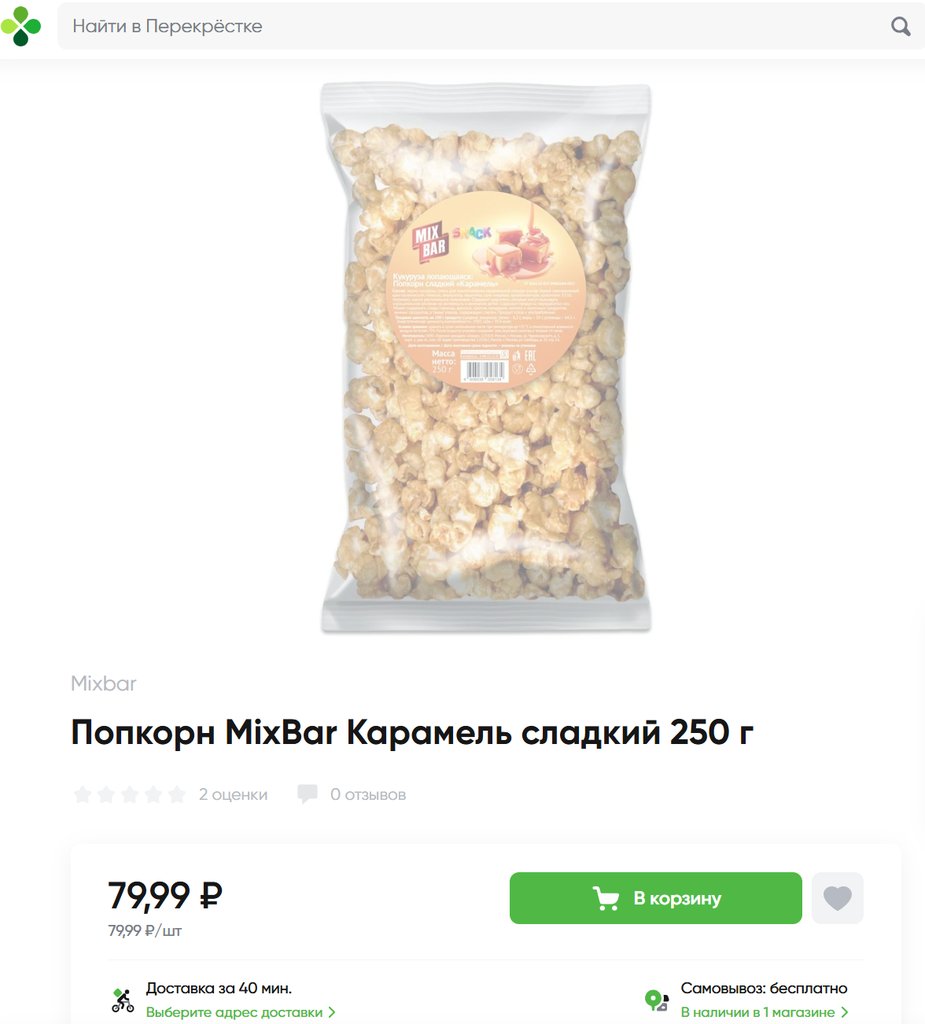The height and width of the screenshot is (1024, 925).
Task: Toggle the heart favorites button
Action: [x=837, y=898]
